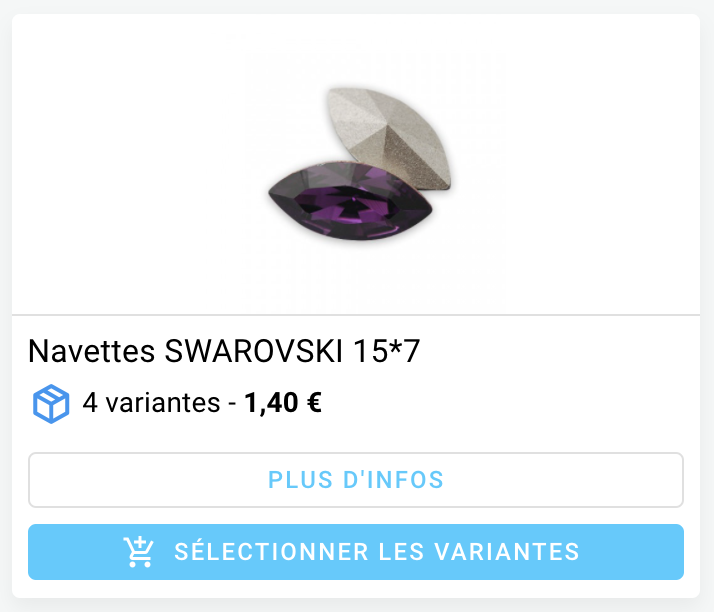Click the word Navettes in the title
The width and height of the screenshot is (714, 612).
pos(92,351)
